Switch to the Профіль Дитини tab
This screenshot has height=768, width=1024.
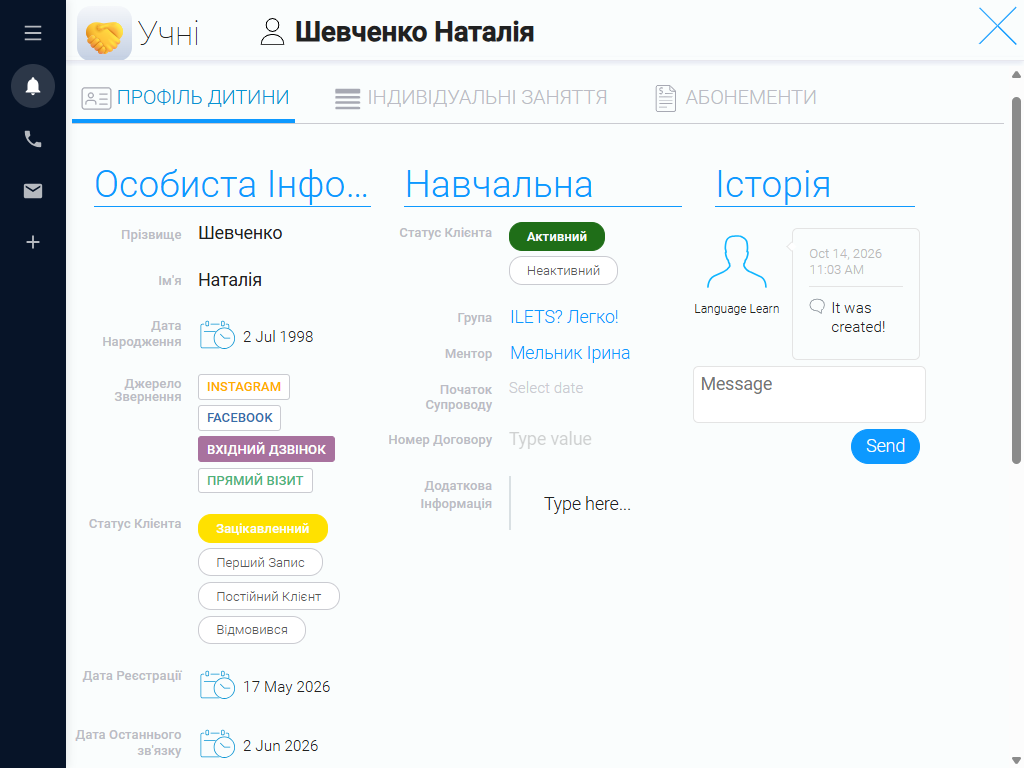click(x=185, y=97)
